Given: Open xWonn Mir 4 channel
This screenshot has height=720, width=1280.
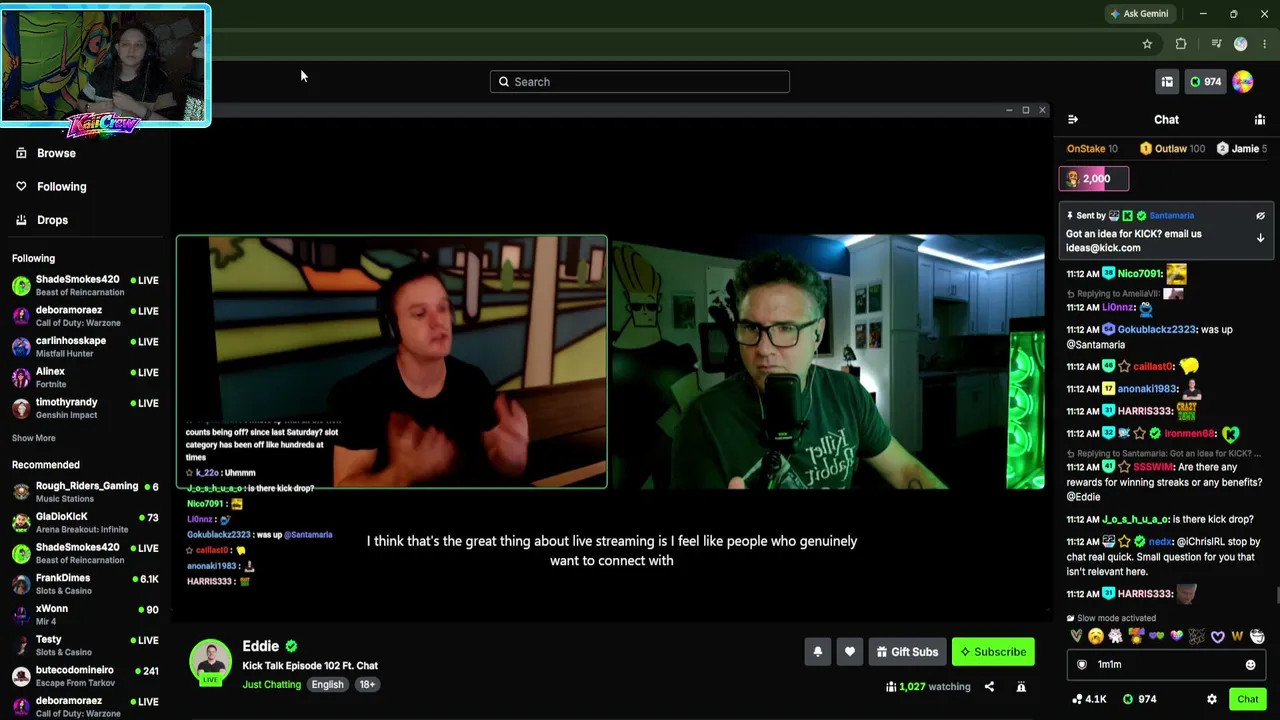Looking at the screenshot, I should 85,615.
